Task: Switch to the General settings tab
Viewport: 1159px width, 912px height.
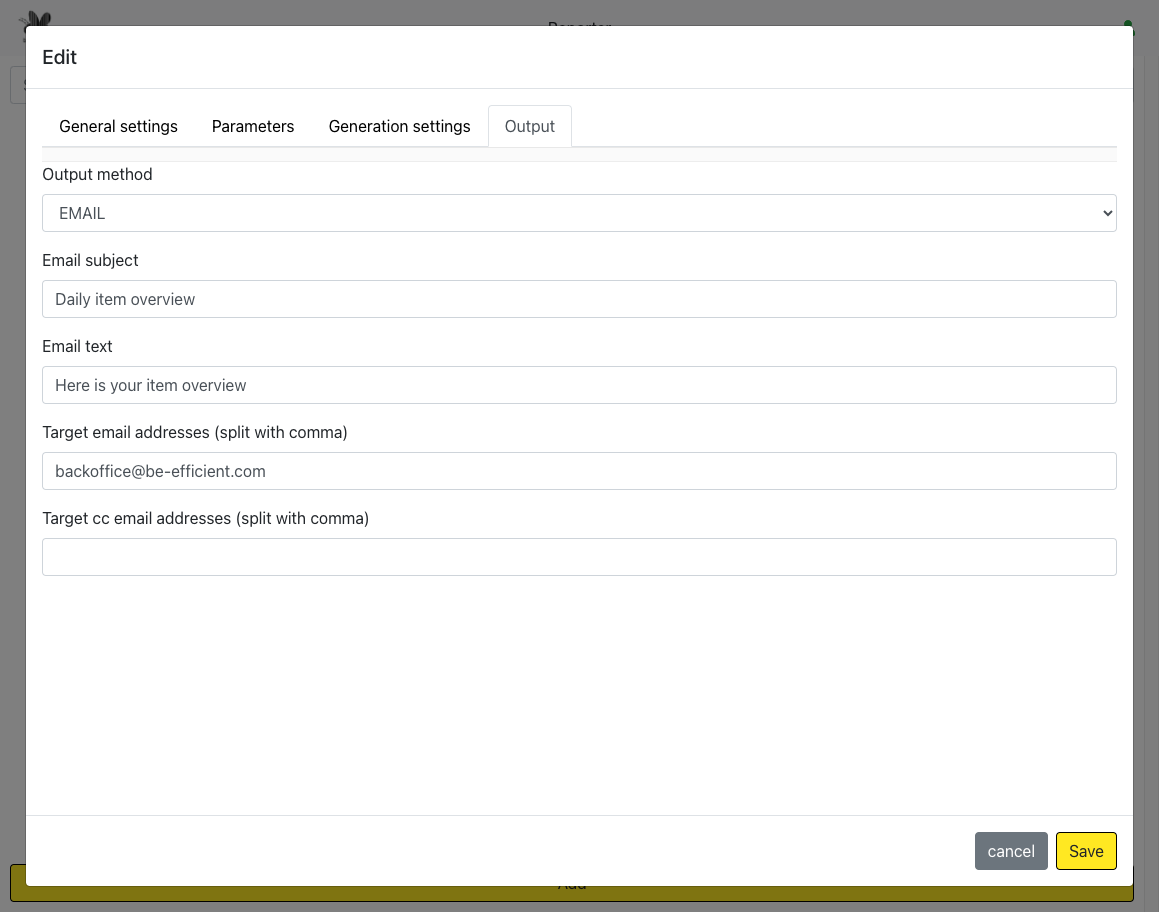Action: point(118,126)
